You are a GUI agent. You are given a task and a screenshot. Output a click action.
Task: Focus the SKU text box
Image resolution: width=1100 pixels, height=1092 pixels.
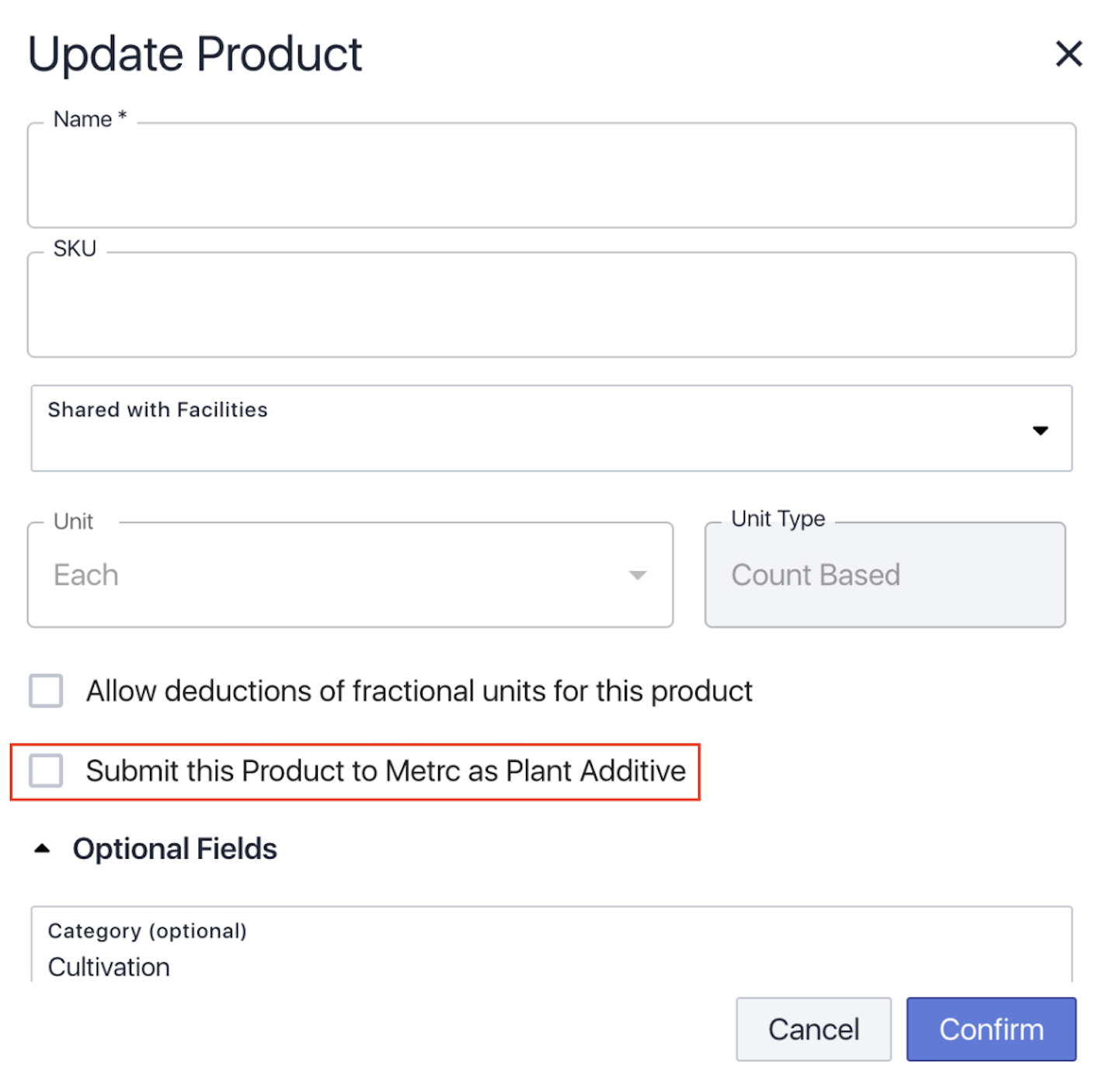click(551, 305)
